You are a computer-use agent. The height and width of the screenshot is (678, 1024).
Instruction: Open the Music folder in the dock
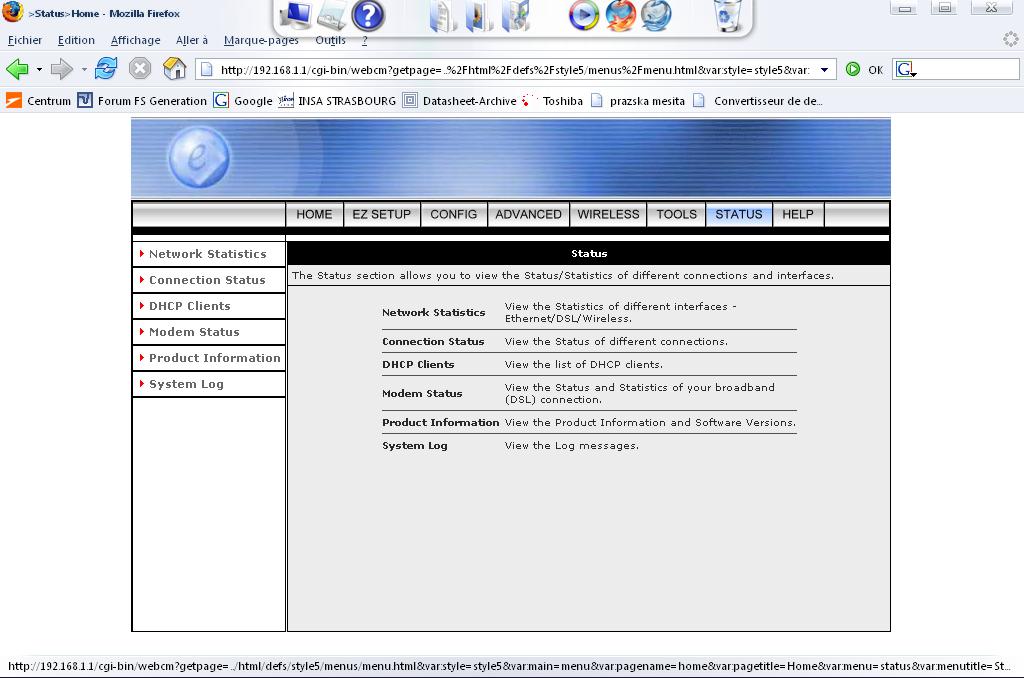click(515, 16)
